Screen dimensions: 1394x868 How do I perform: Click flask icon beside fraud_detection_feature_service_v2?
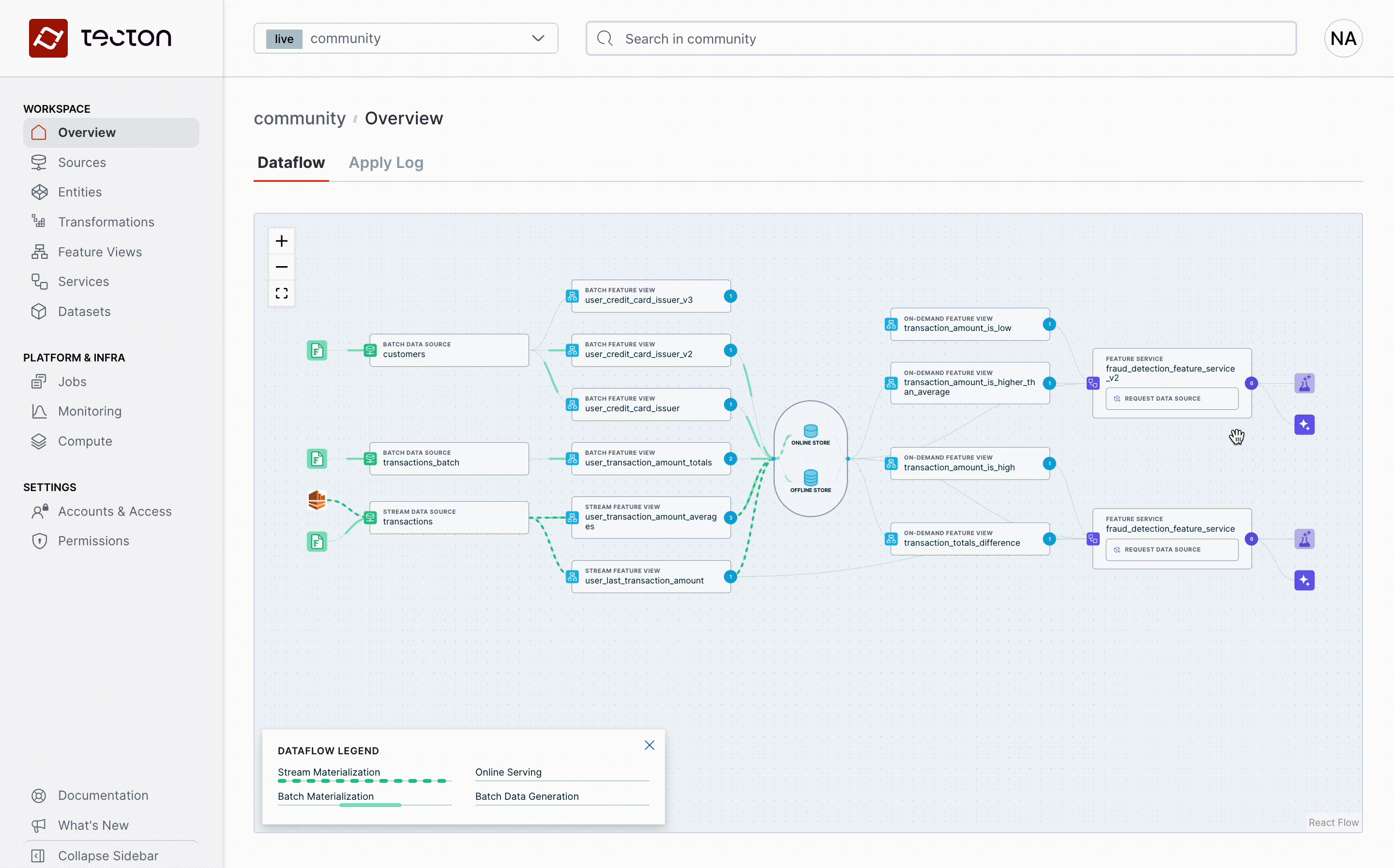point(1304,383)
